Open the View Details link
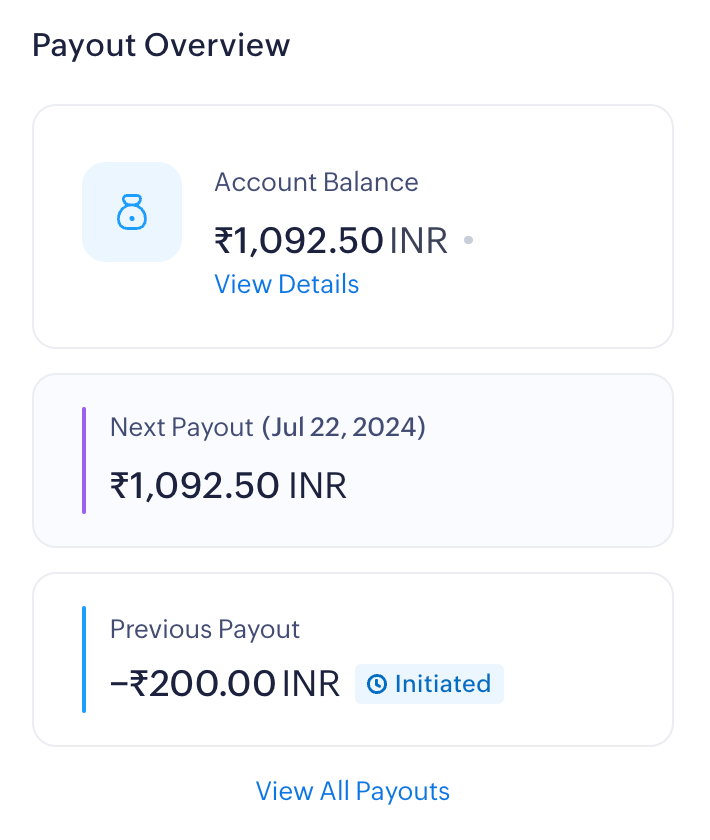The image size is (710, 840). tap(286, 284)
